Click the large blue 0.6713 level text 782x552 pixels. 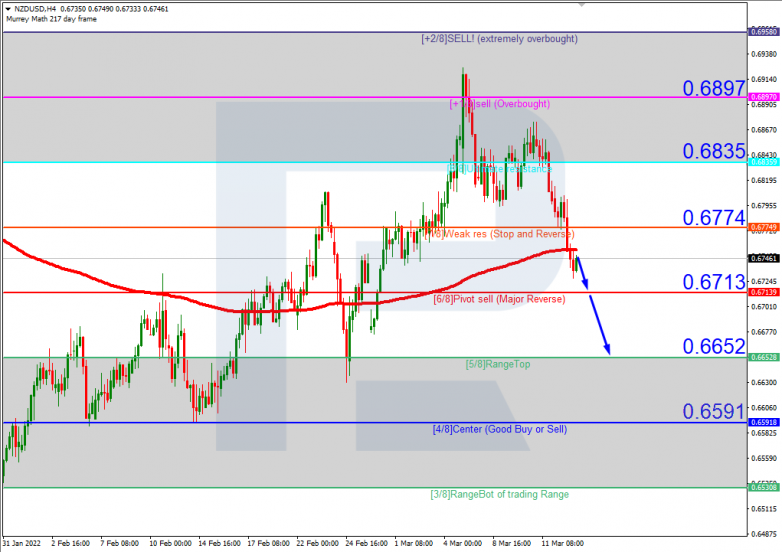click(714, 282)
